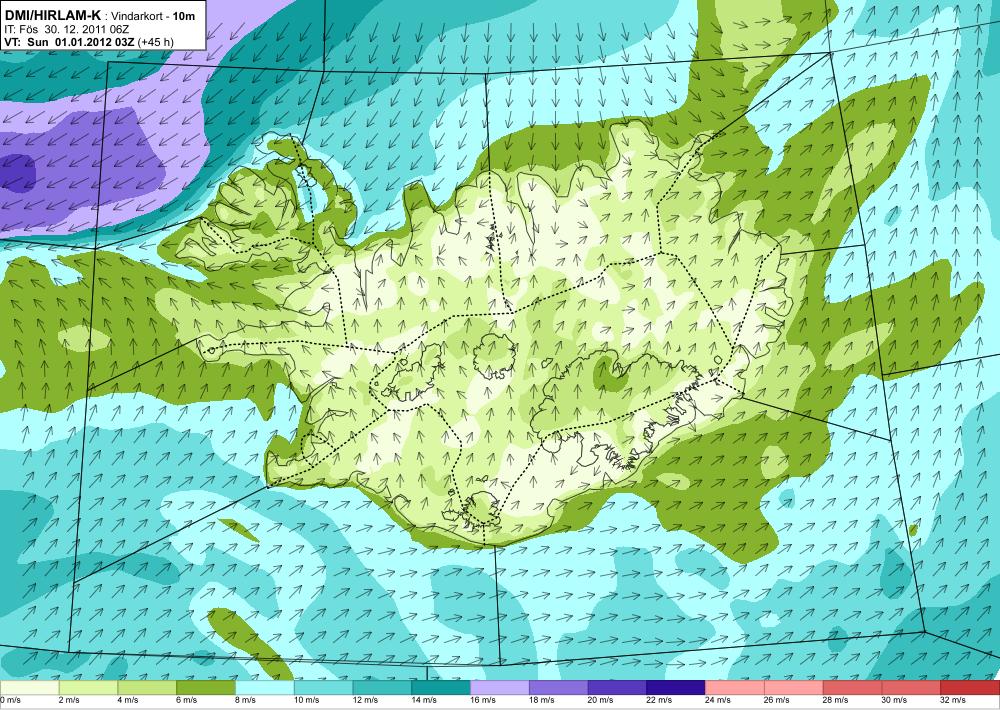Pick the light turquoise 10–12 m/s legend swatch

coord(323,688)
